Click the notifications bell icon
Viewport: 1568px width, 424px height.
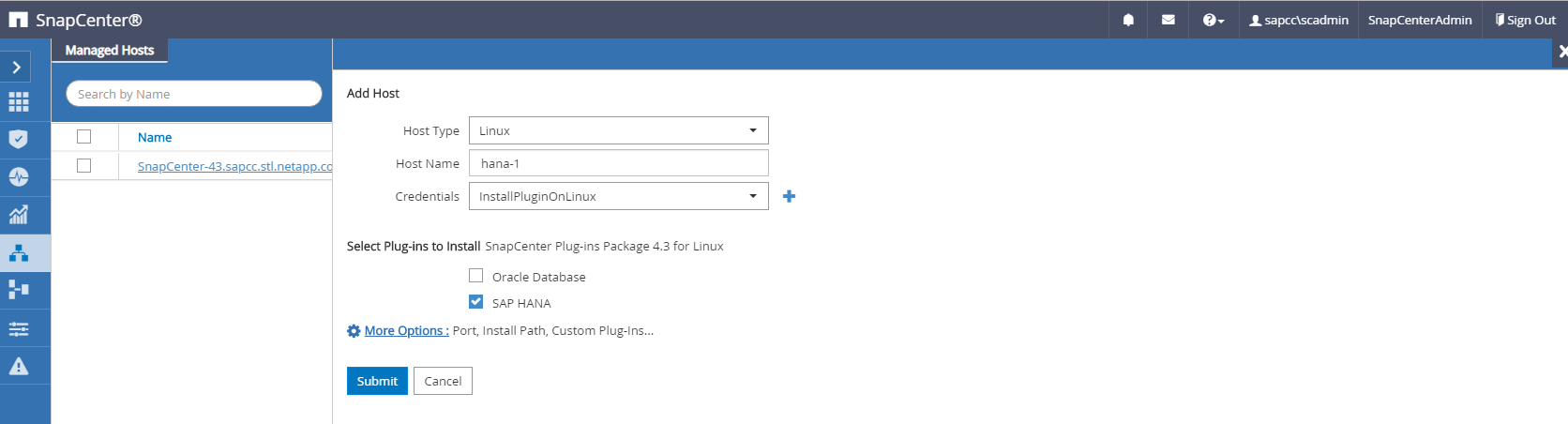tap(1128, 20)
